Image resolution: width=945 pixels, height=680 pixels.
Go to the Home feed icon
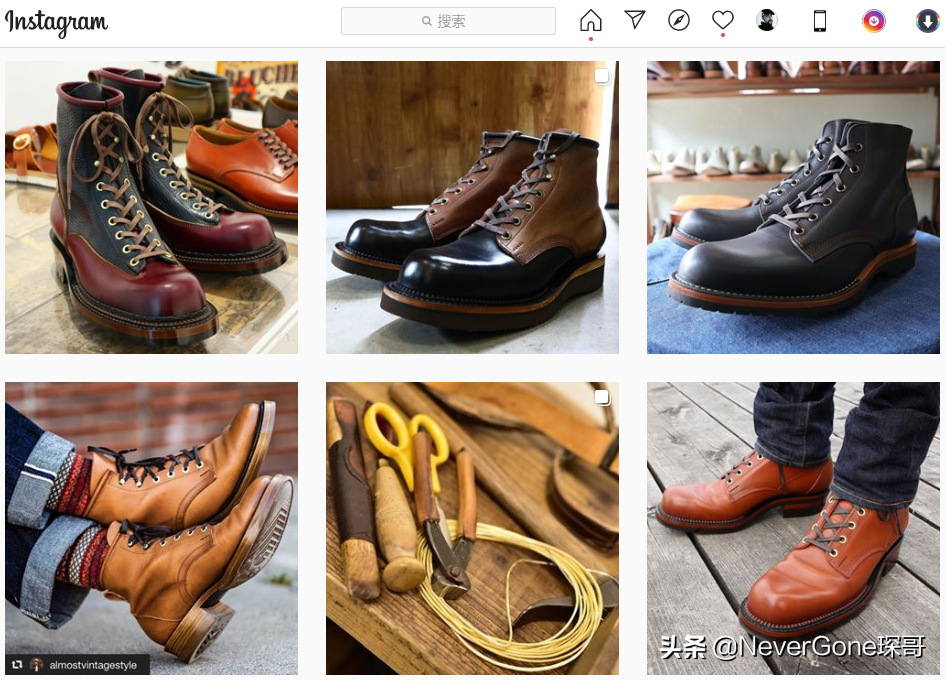[591, 20]
